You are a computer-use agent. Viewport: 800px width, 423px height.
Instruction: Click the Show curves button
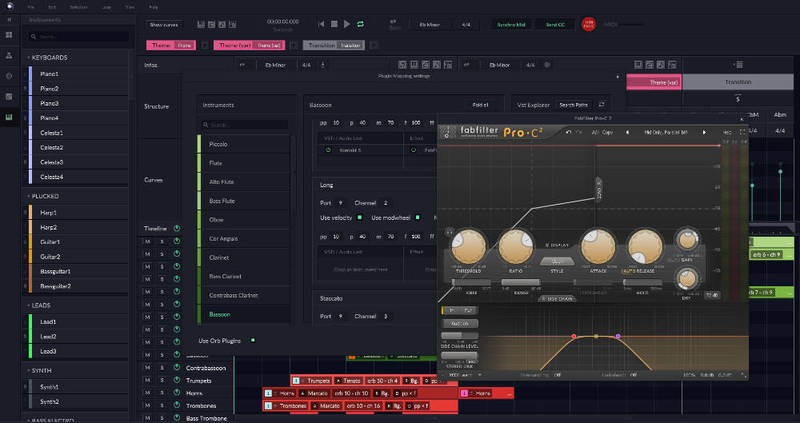coord(164,23)
